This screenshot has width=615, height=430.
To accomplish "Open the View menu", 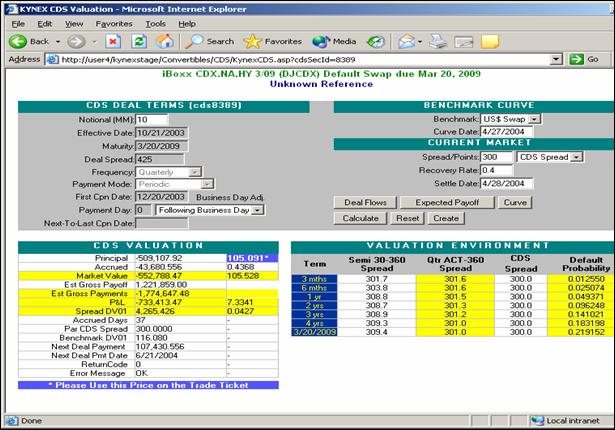I will [74, 24].
